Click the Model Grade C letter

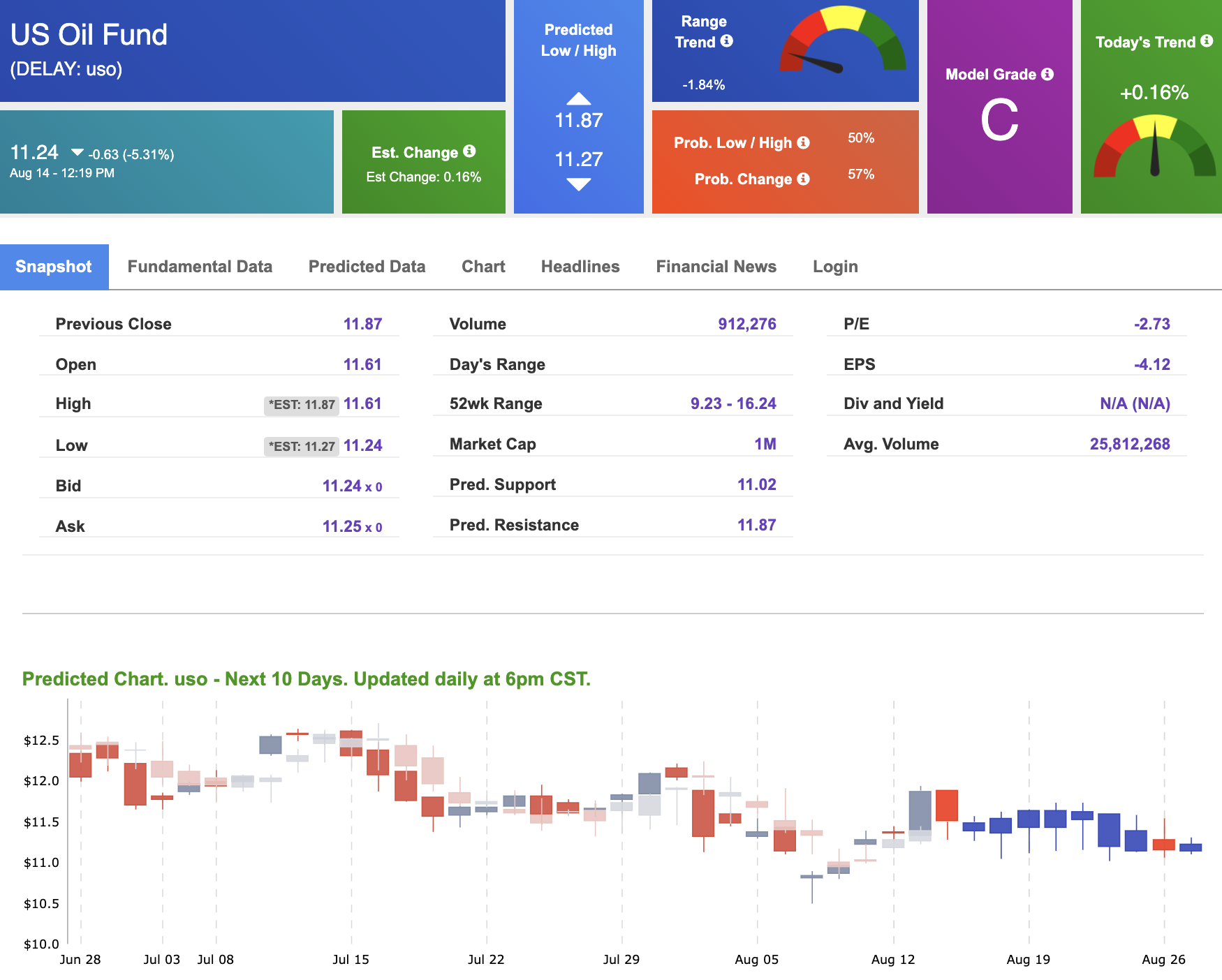pyautogui.click(x=999, y=120)
